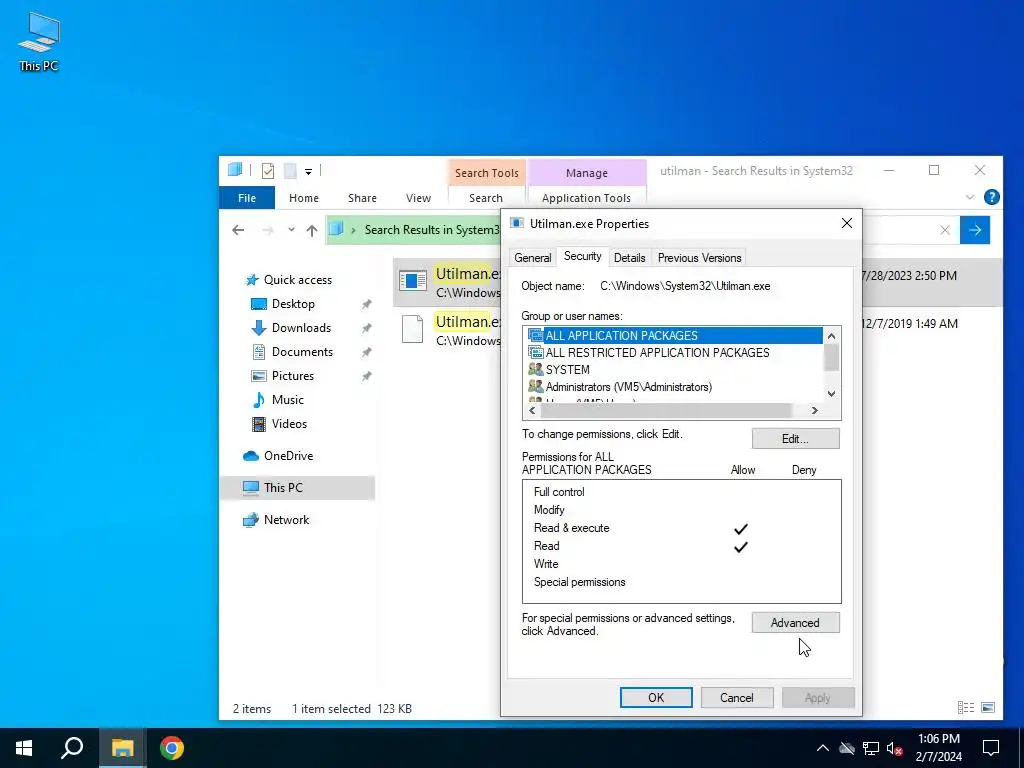Go up one folder level arrow
This screenshot has width=1024, height=768.
312,230
